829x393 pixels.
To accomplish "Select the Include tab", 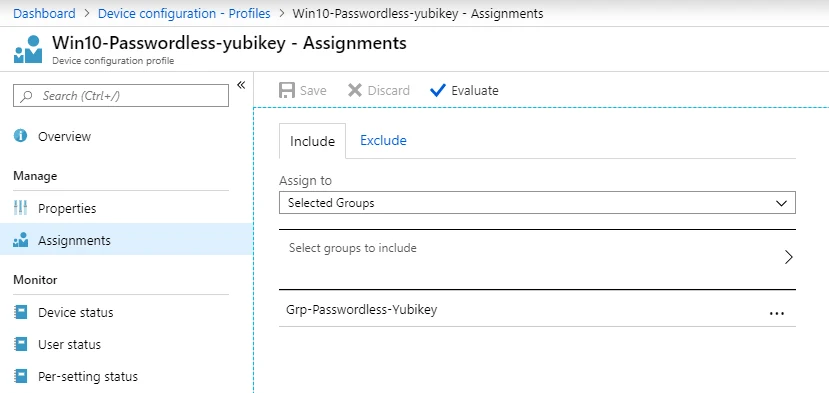I will point(312,141).
